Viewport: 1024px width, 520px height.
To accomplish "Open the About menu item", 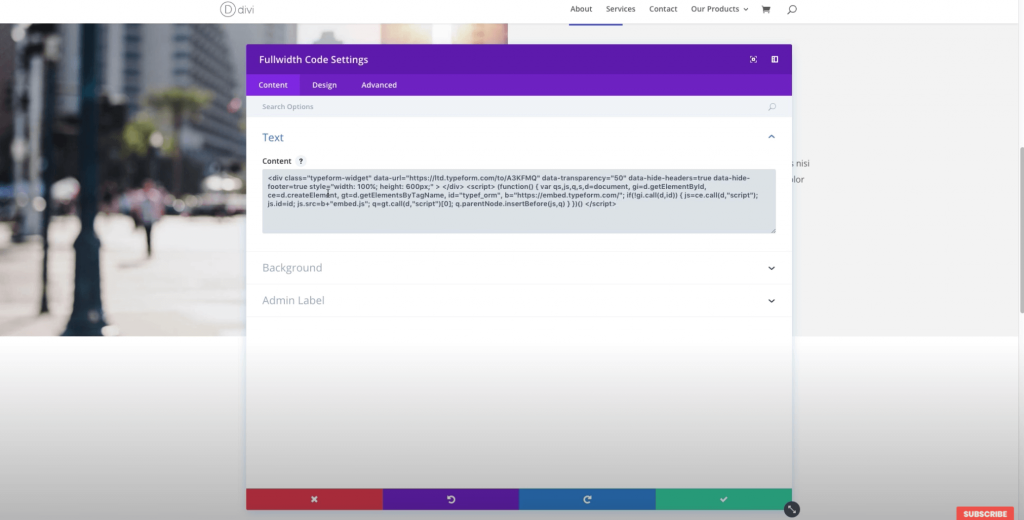I will pyautogui.click(x=581, y=9).
